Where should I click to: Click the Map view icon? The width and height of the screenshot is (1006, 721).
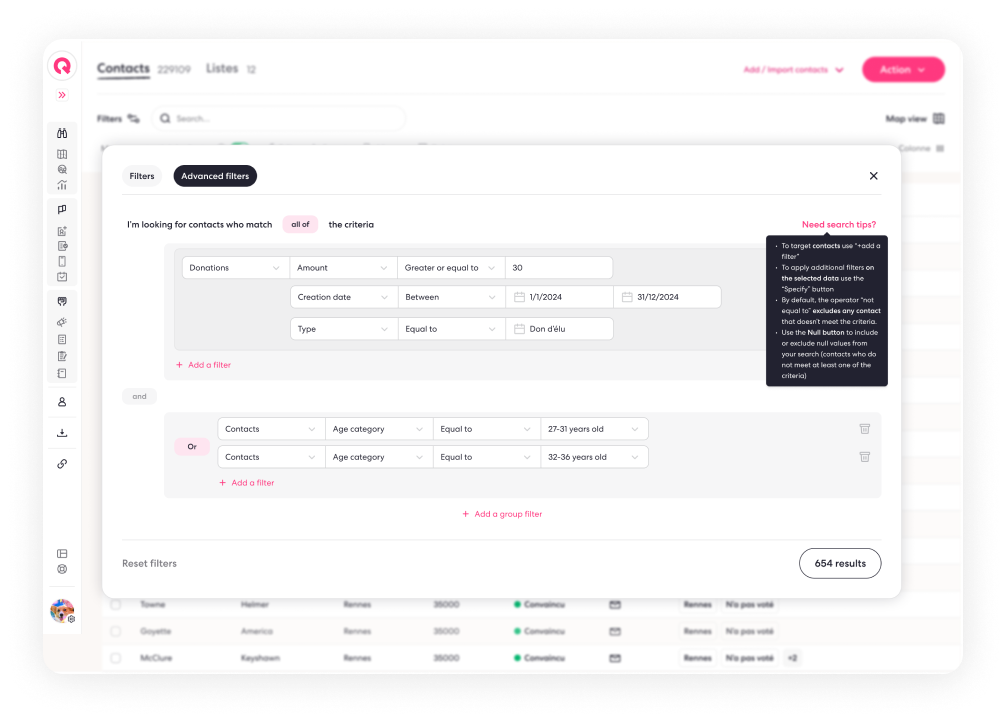[939, 119]
